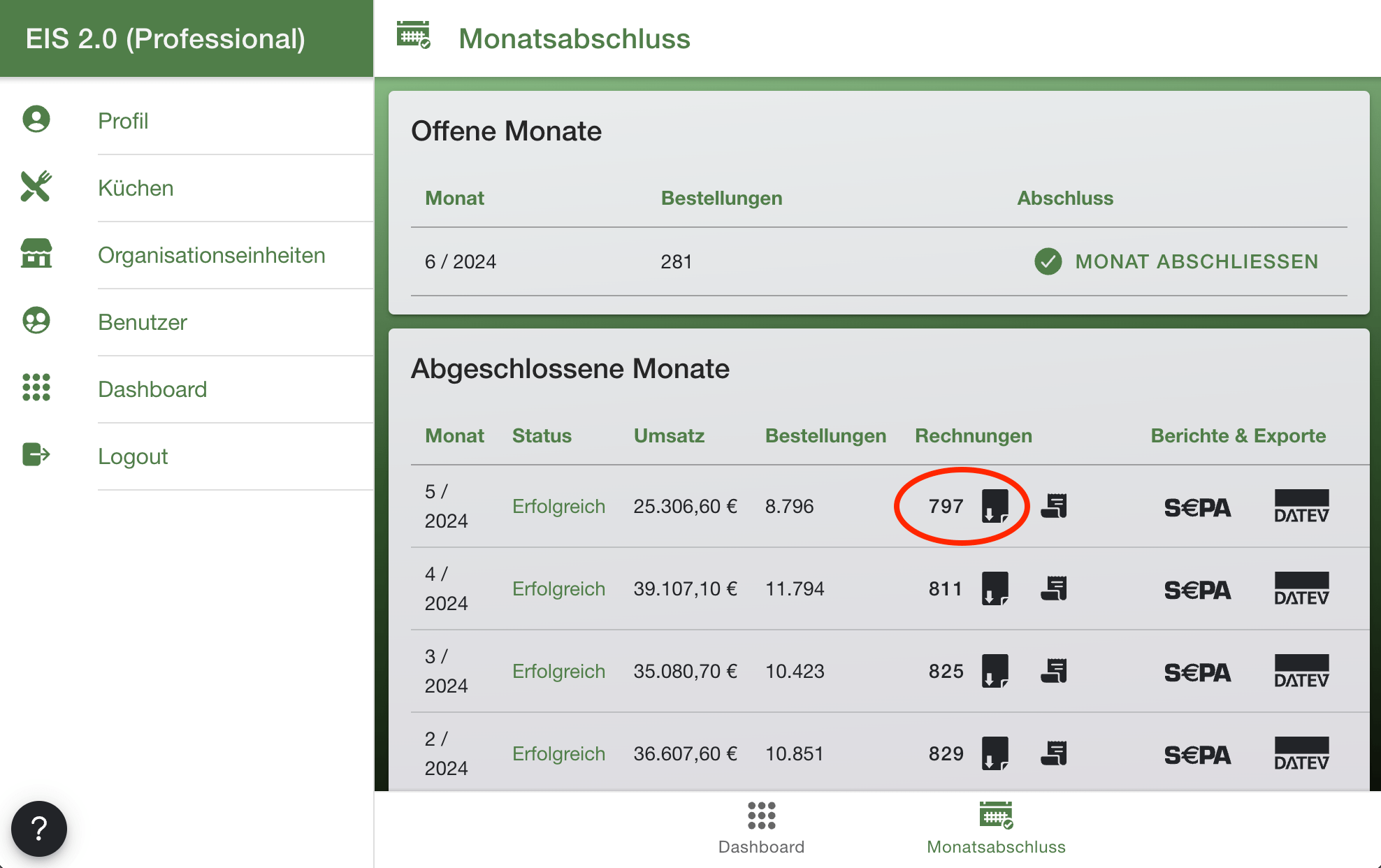Click the EIS 2.0 (Professional) title

tap(166, 38)
